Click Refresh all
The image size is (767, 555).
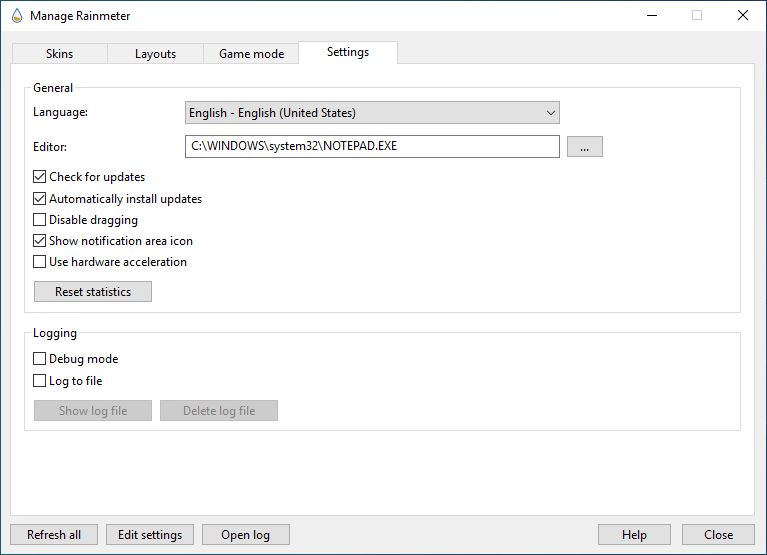tap(54, 534)
